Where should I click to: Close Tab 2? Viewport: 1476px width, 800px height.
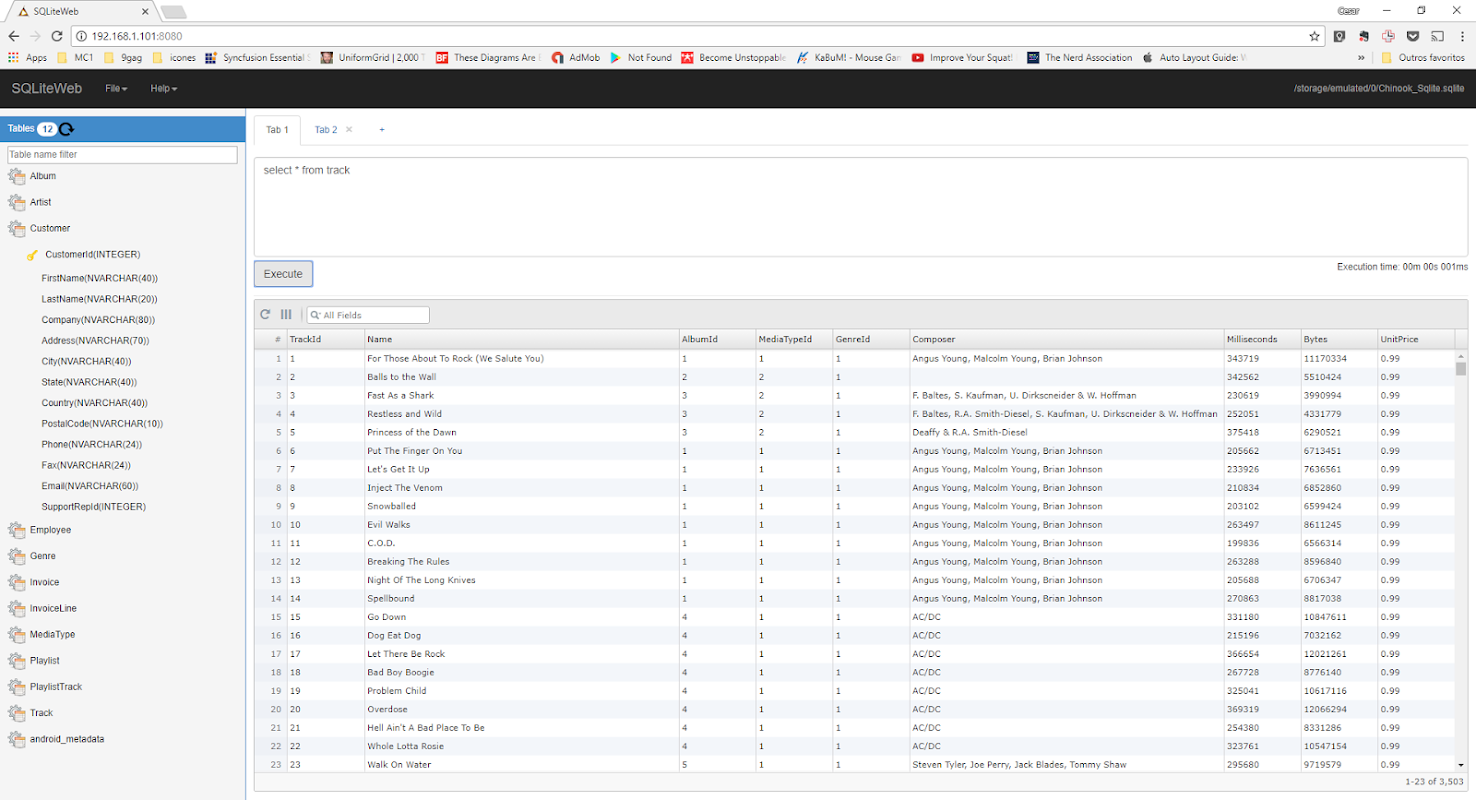pyautogui.click(x=349, y=130)
